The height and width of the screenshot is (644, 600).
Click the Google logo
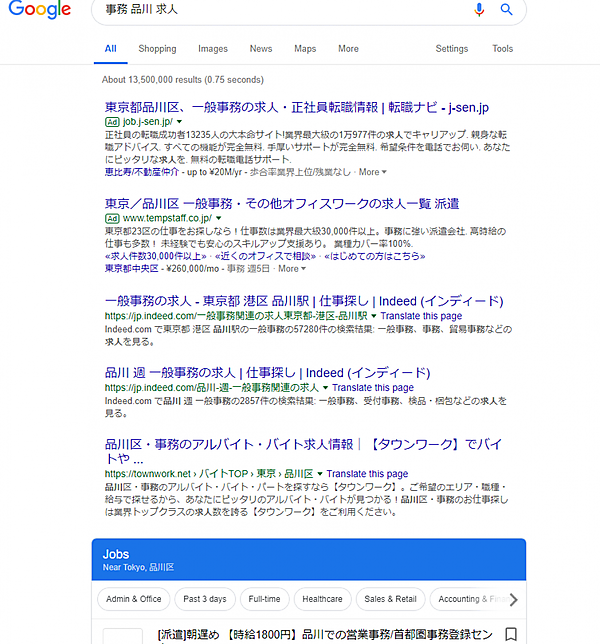click(x=39, y=9)
